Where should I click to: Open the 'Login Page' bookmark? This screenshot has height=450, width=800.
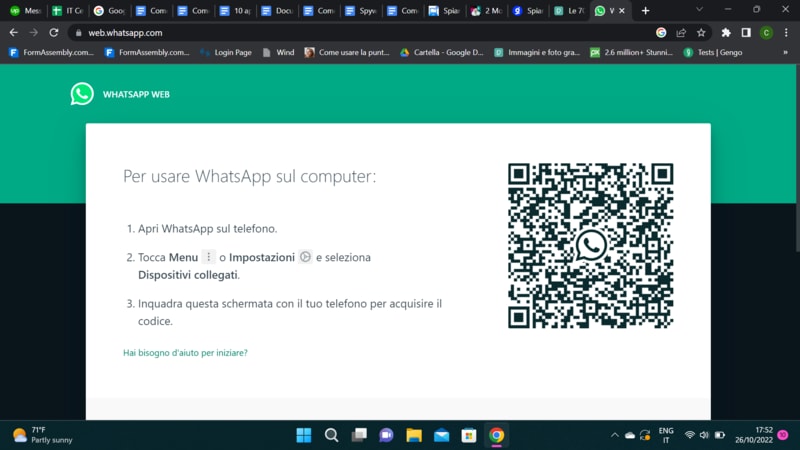coord(230,52)
